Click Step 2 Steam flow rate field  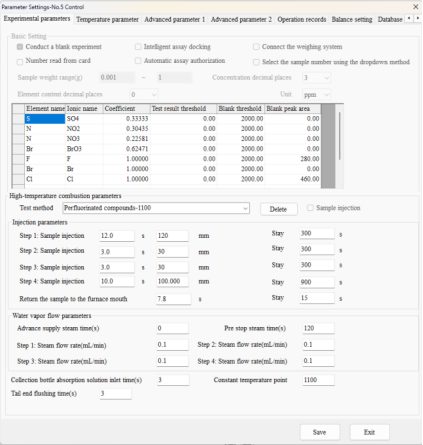(x=318, y=345)
